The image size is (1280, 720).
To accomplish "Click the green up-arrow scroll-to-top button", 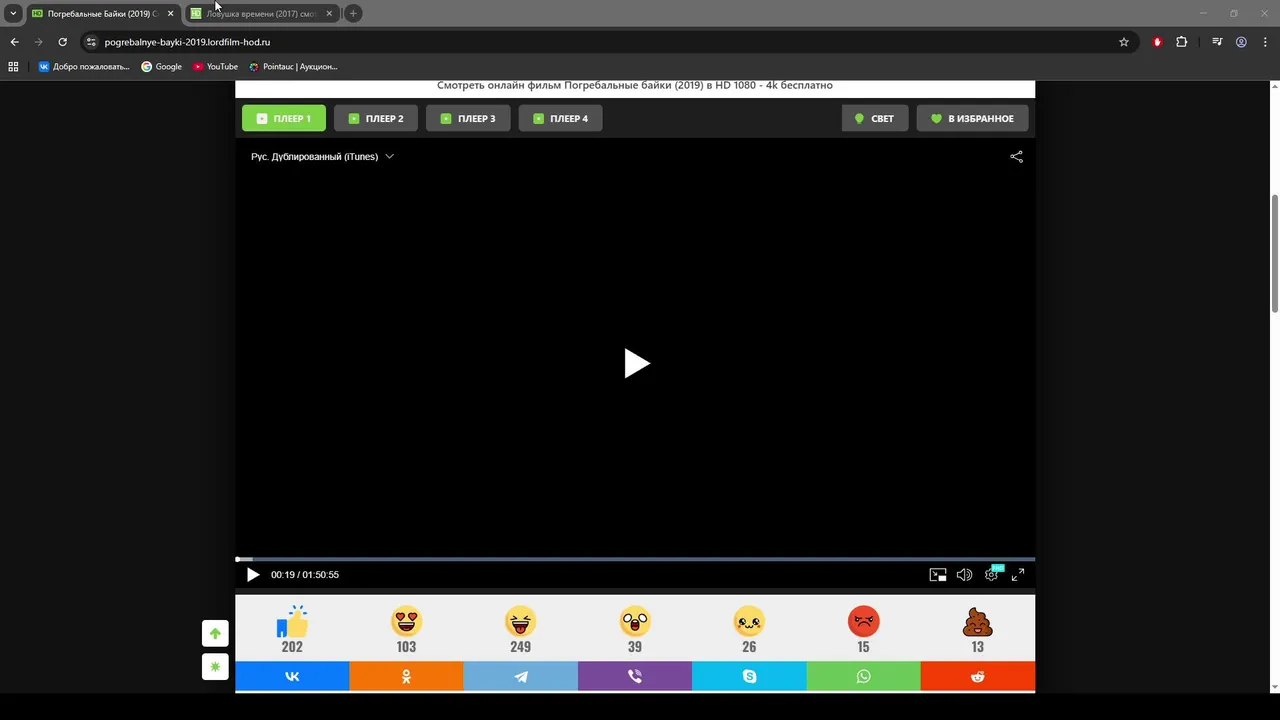I will point(215,634).
